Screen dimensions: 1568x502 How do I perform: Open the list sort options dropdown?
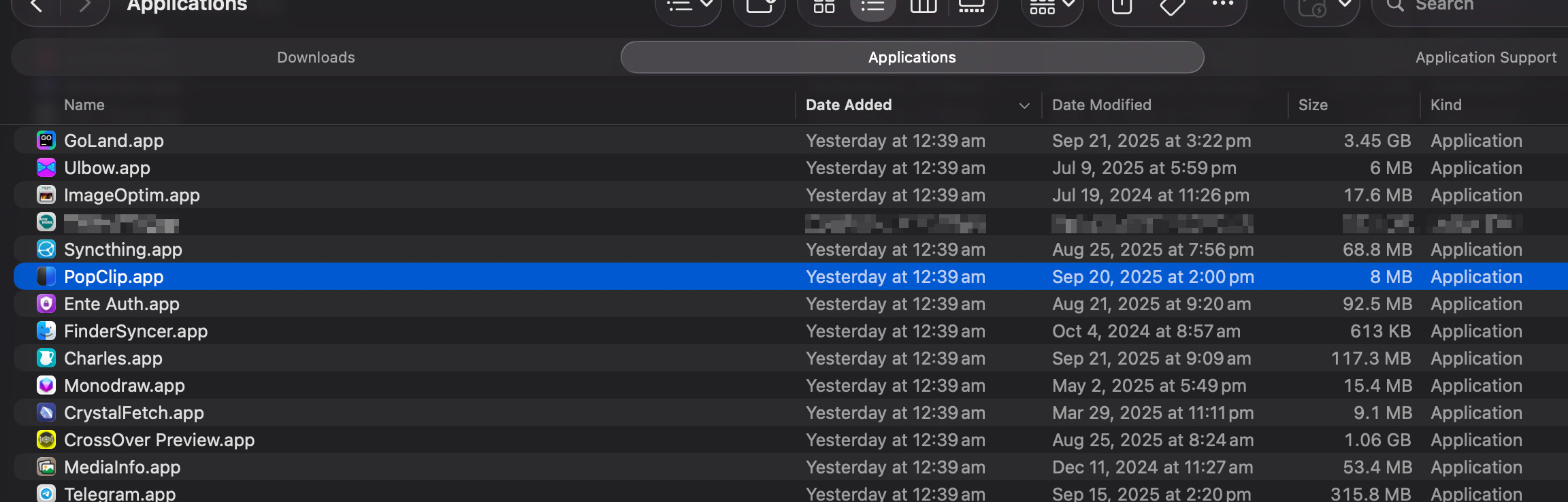pos(689,7)
